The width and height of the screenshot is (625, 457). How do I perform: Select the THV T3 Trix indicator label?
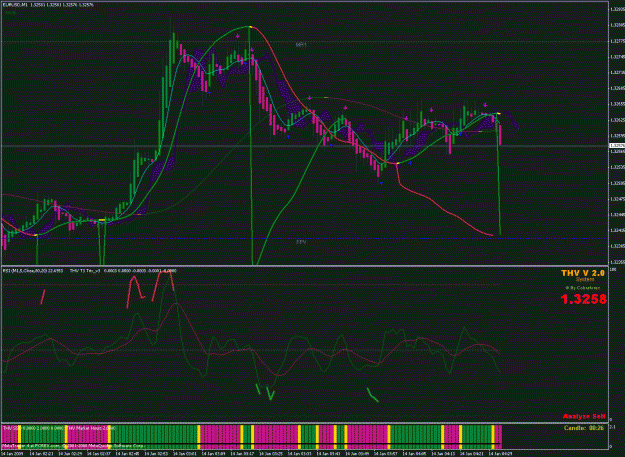123,271
